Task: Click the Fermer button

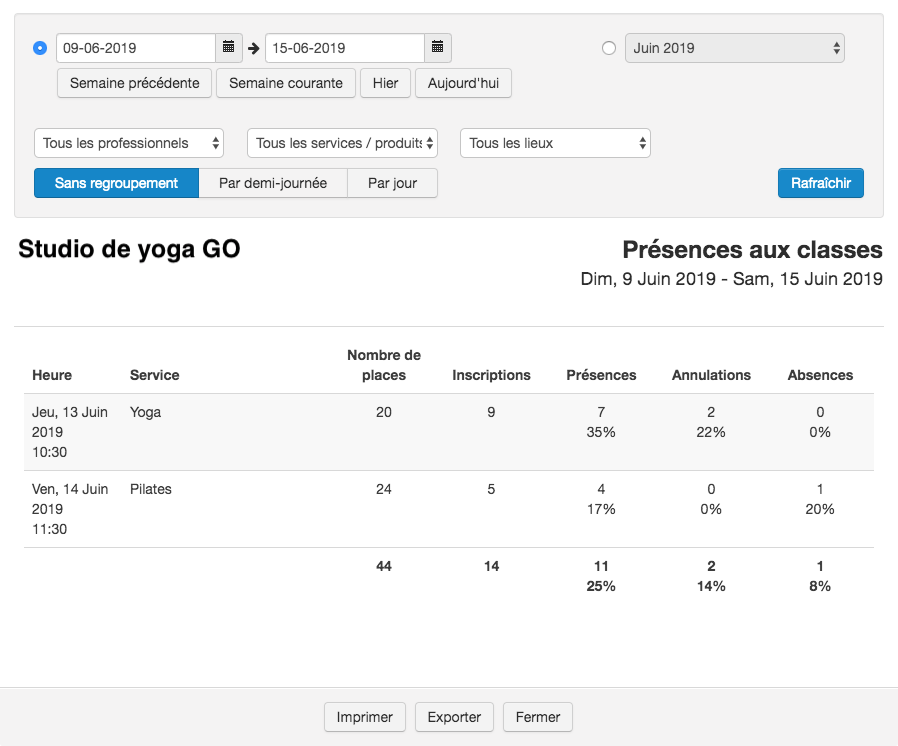Action: [538, 717]
